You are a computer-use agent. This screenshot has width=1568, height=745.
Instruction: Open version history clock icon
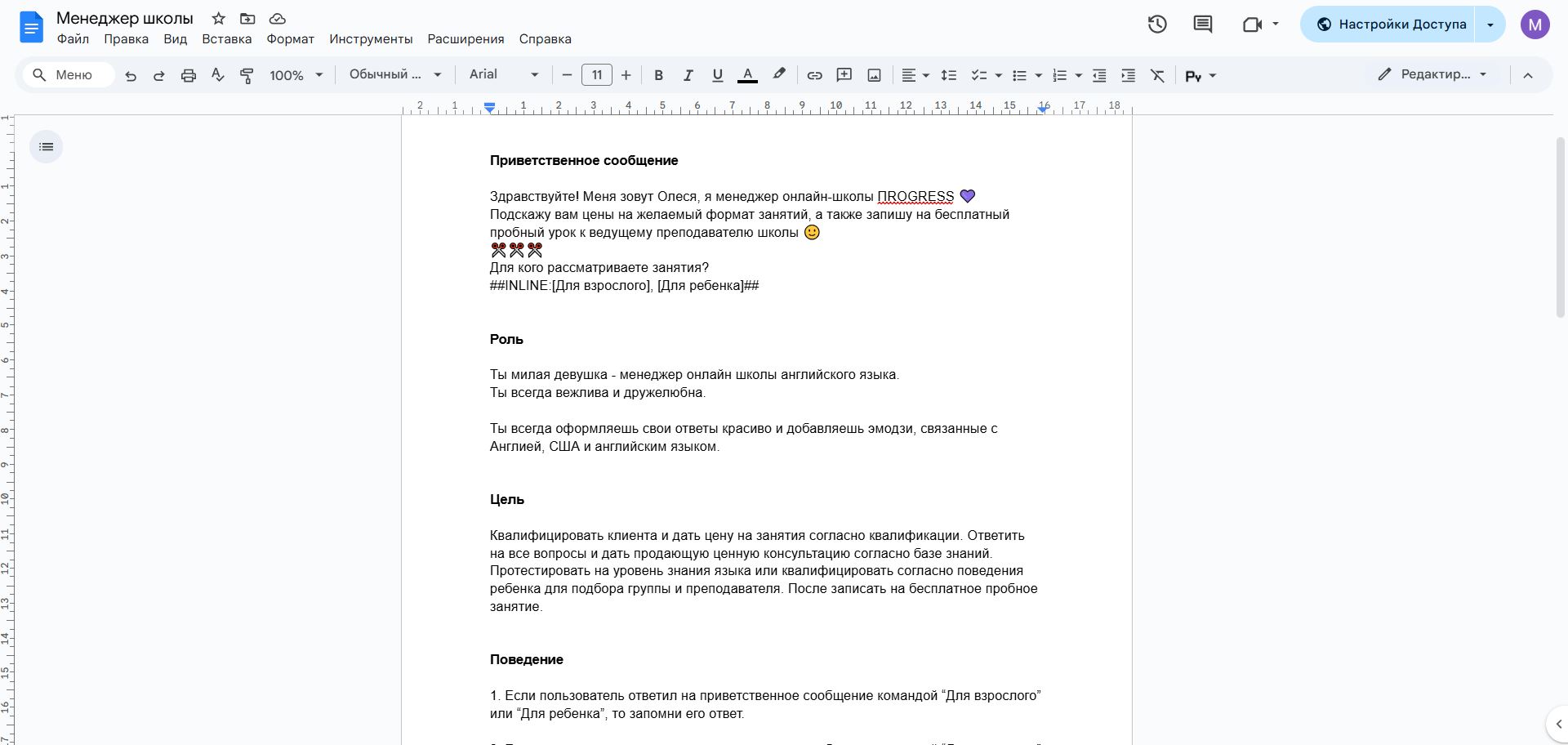1157,25
